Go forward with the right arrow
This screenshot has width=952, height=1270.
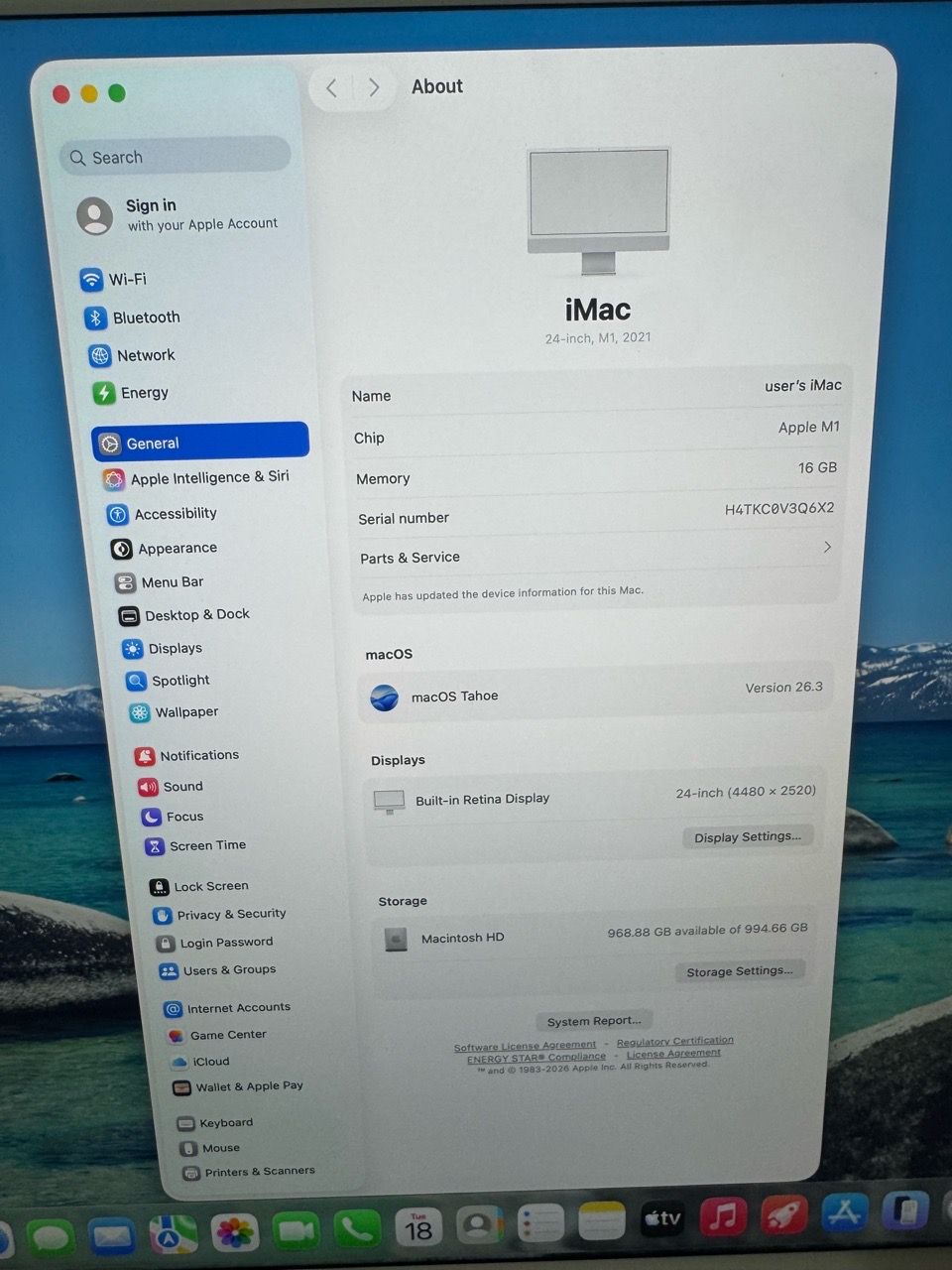pos(374,87)
